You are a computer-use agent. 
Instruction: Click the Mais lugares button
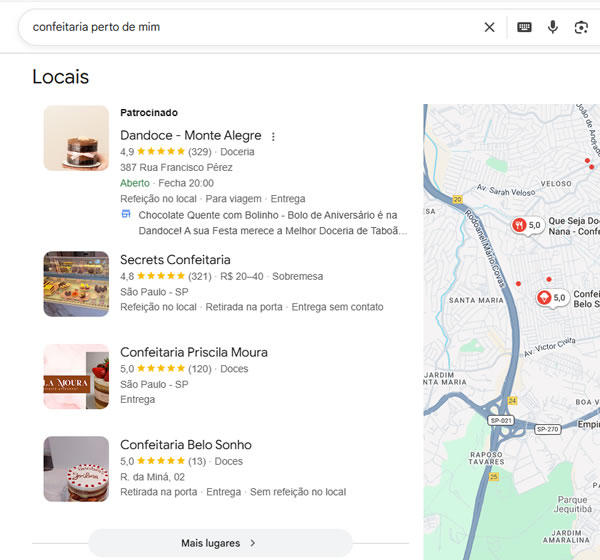(x=220, y=543)
